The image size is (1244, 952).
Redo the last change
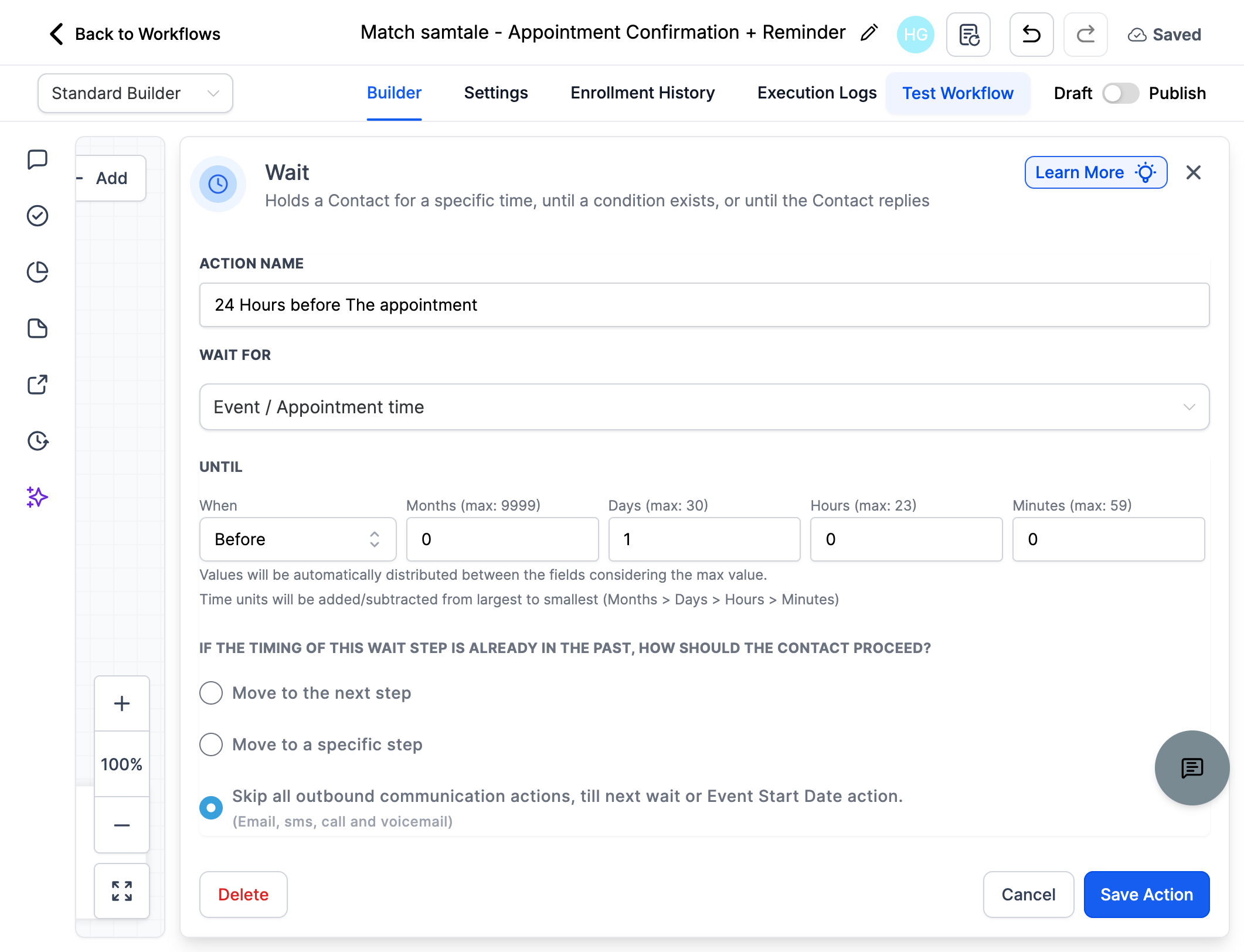click(x=1086, y=35)
